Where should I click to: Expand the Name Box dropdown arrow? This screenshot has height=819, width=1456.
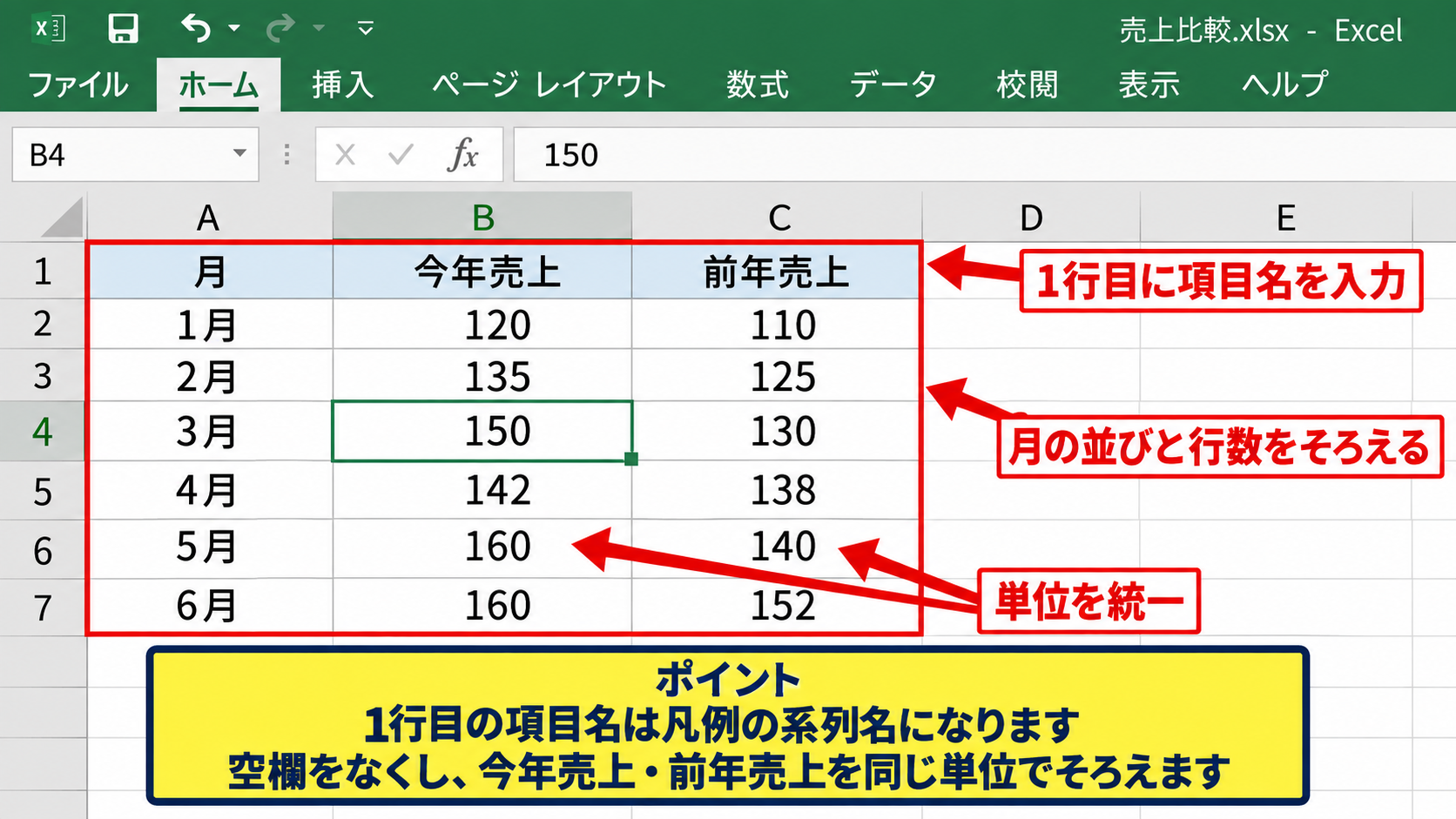[x=239, y=154]
